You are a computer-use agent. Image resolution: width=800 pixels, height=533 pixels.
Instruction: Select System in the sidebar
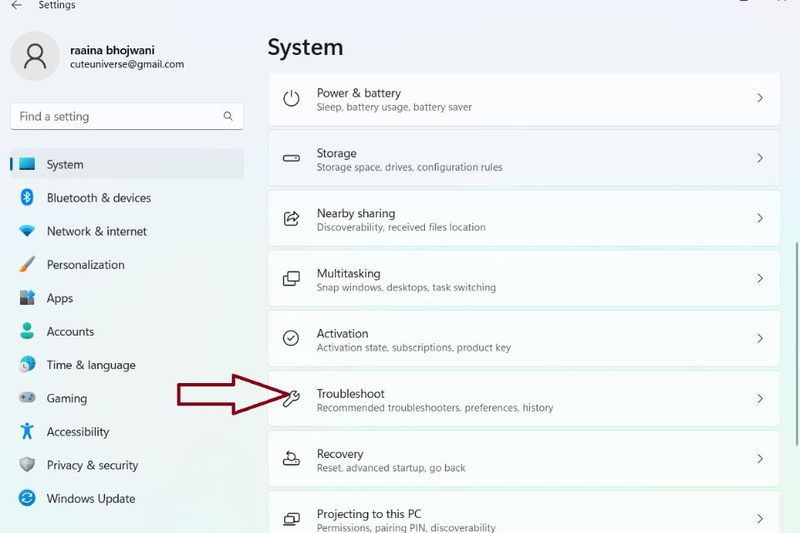[127, 164]
